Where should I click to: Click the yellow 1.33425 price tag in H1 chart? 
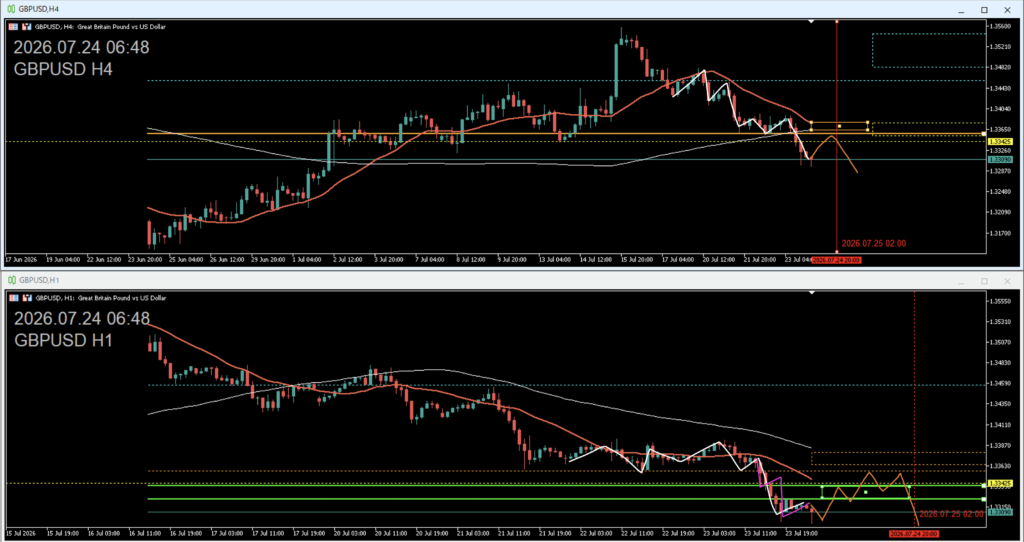1000,484
